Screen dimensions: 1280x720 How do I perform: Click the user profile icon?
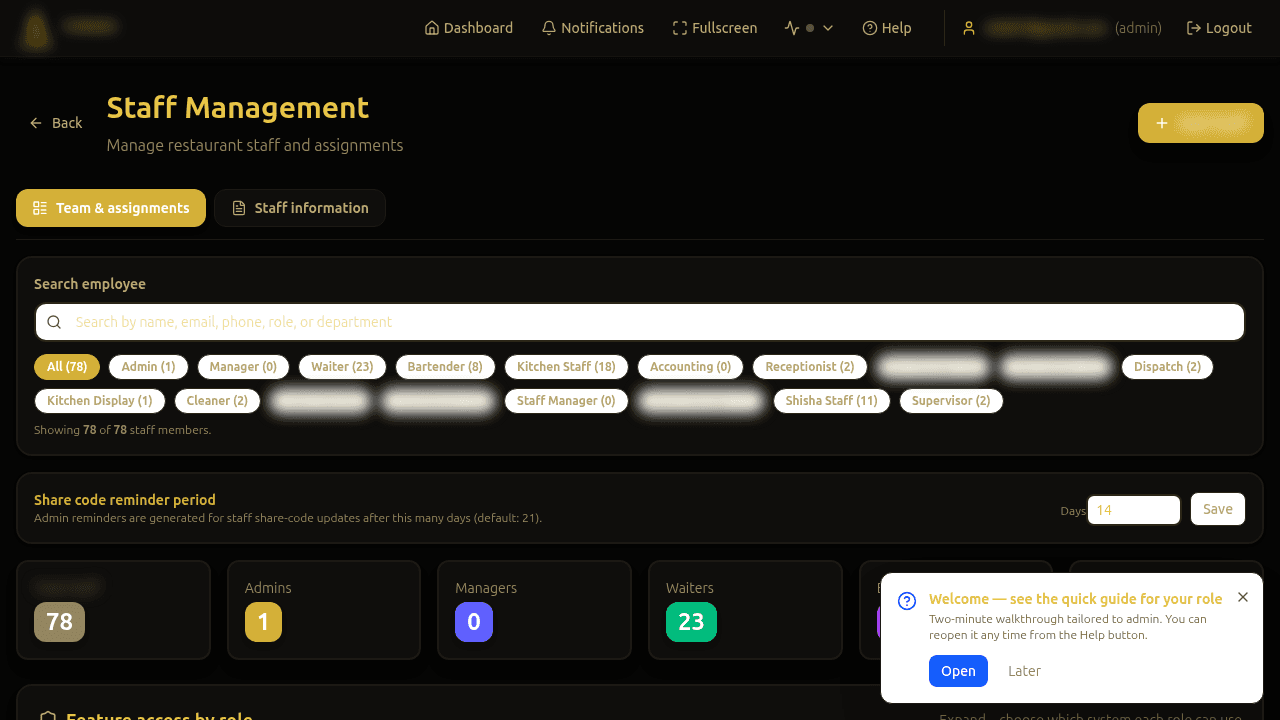click(x=968, y=28)
